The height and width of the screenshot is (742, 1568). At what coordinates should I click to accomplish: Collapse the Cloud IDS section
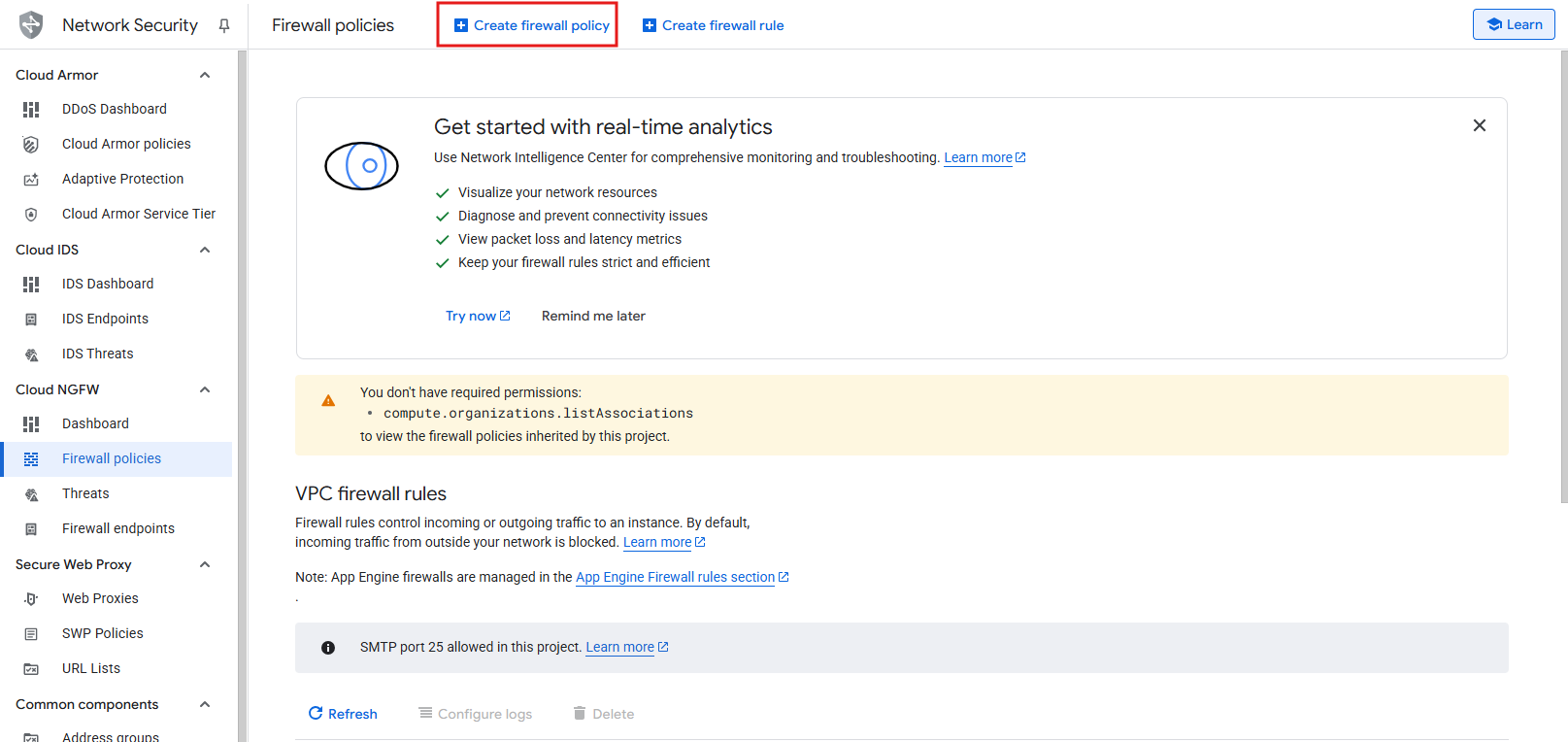(x=205, y=250)
